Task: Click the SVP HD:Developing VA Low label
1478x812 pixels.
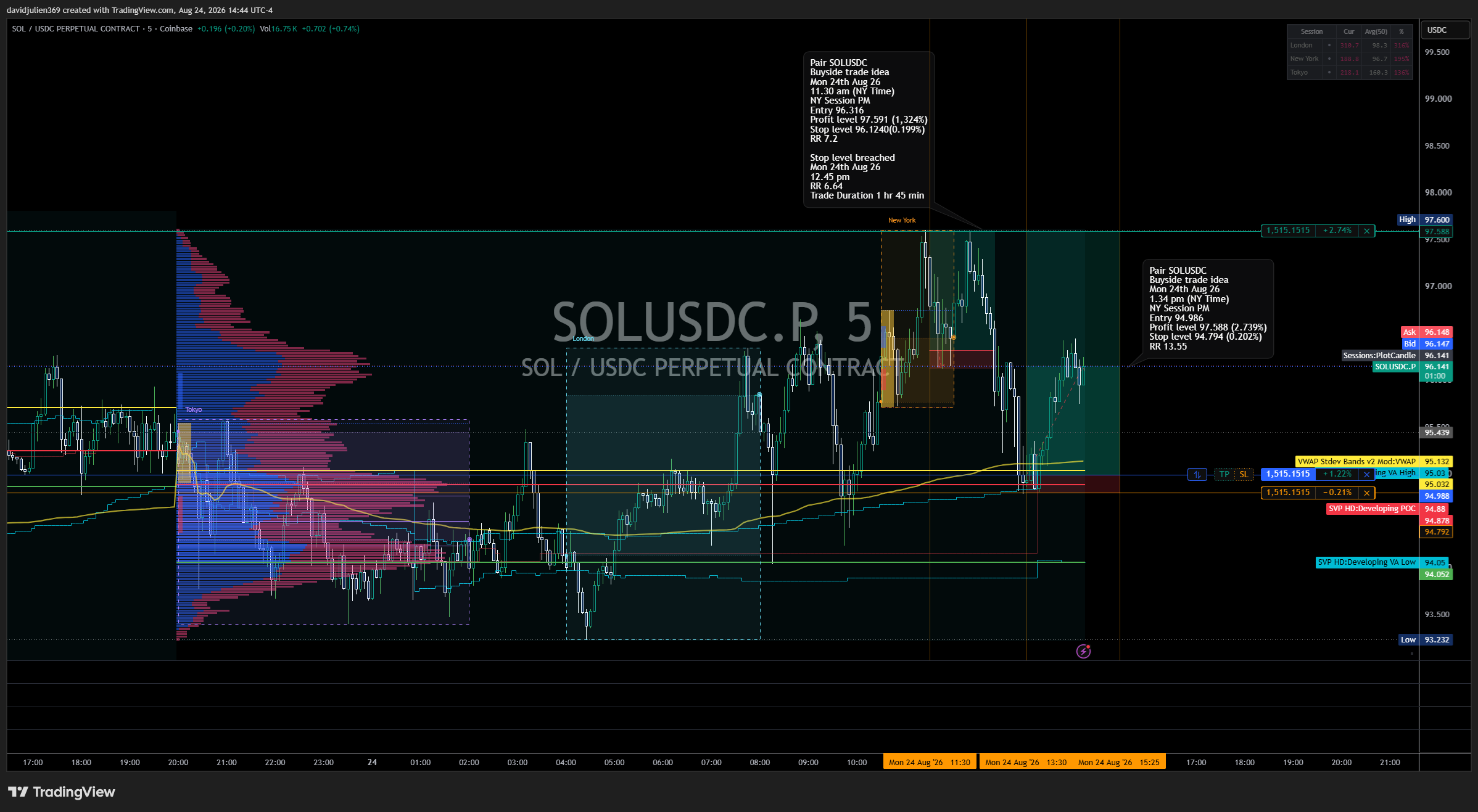Action: 1367,562
